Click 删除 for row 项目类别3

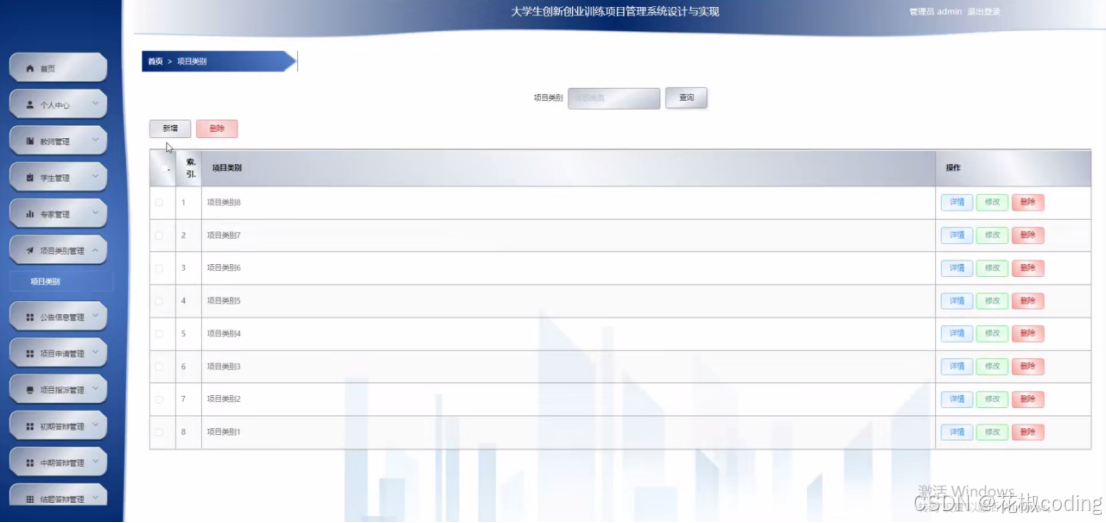pos(1028,366)
